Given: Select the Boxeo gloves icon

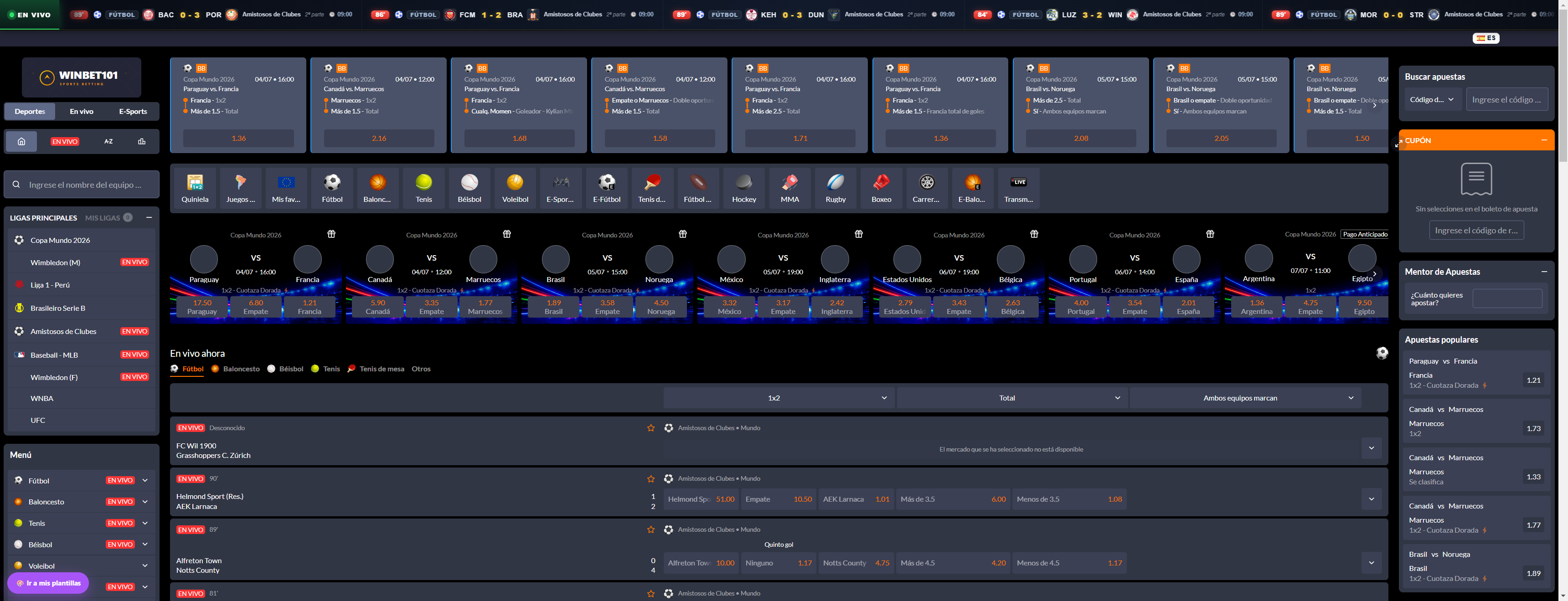Looking at the screenshot, I should [x=882, y=188].
